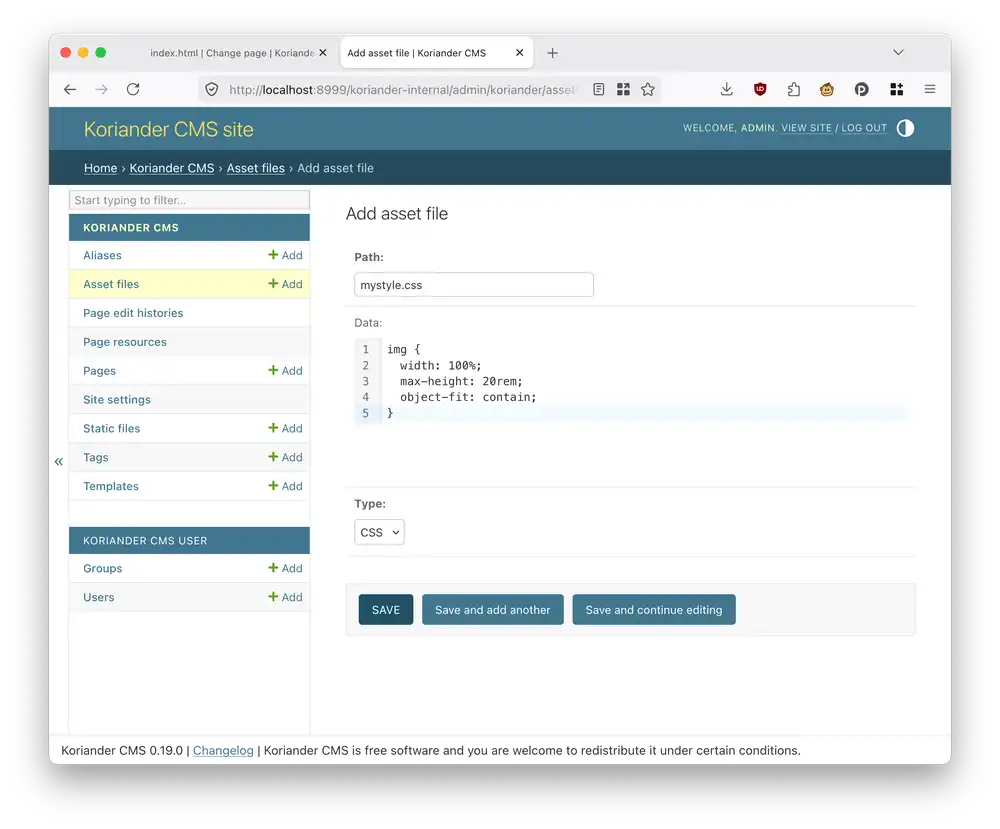
Task: Close the index.html Change page tab
Action: (x=323, y=53)
